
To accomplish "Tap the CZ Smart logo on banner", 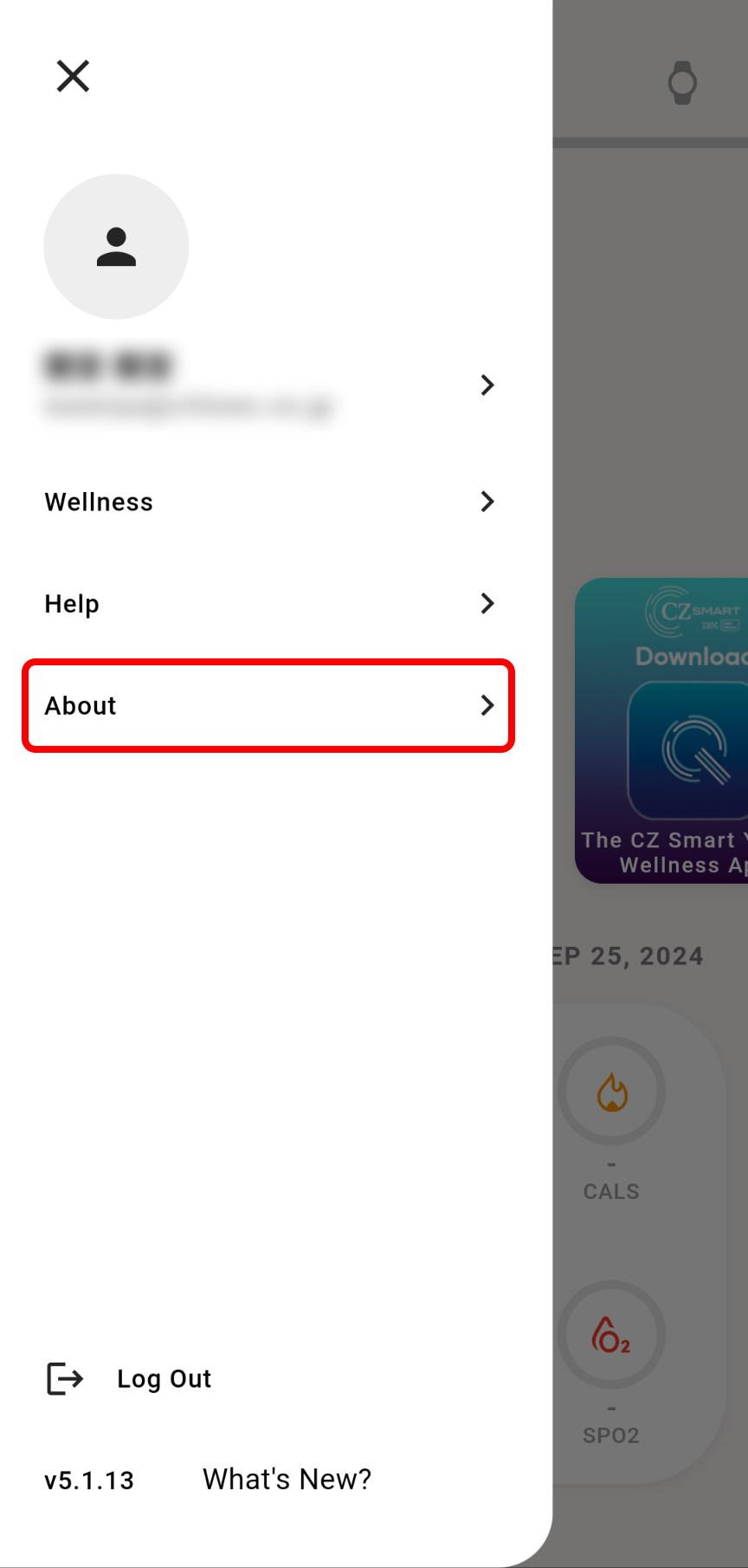I will coord(693,612).
